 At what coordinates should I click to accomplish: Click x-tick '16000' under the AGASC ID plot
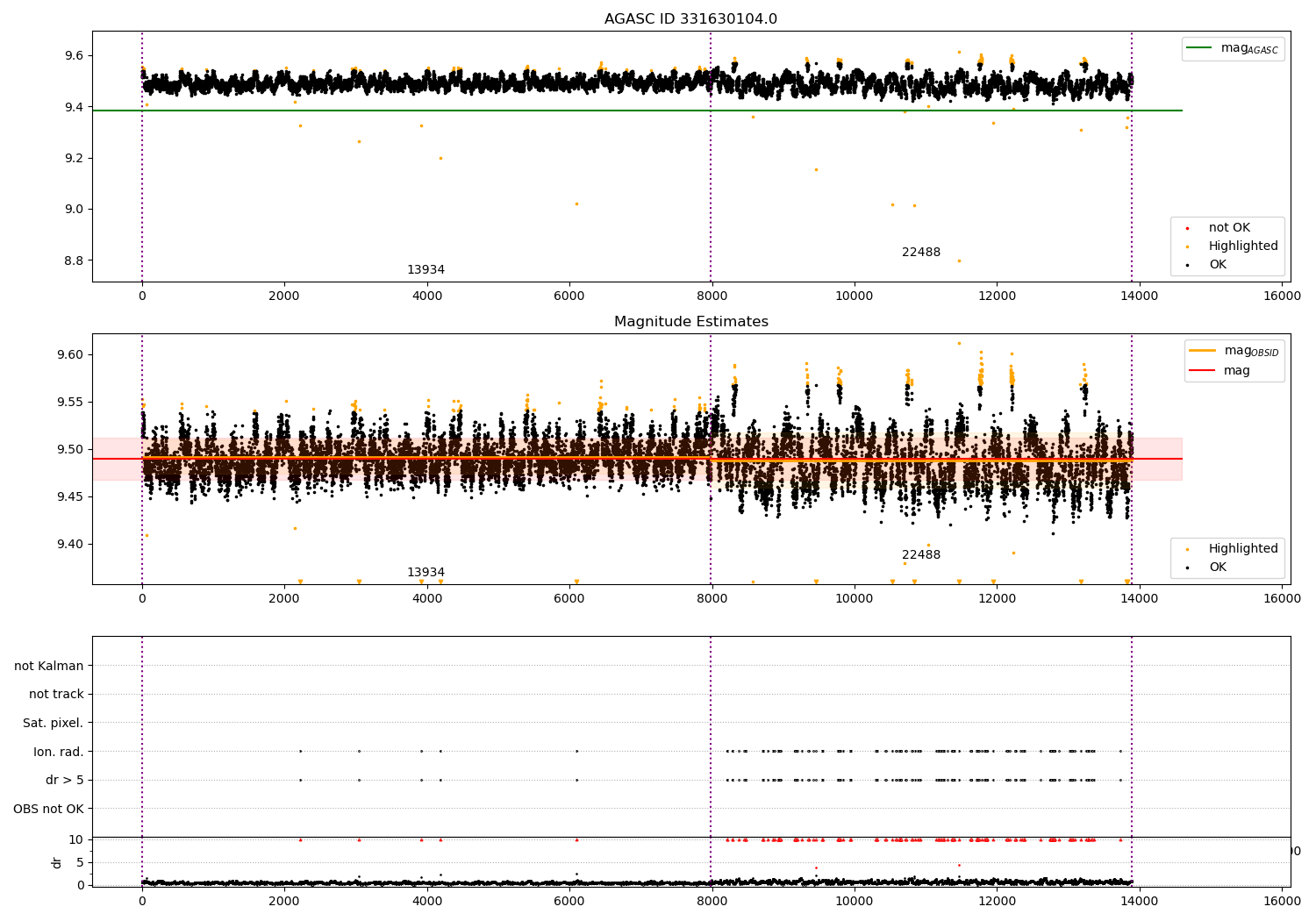coord(1282,296)
